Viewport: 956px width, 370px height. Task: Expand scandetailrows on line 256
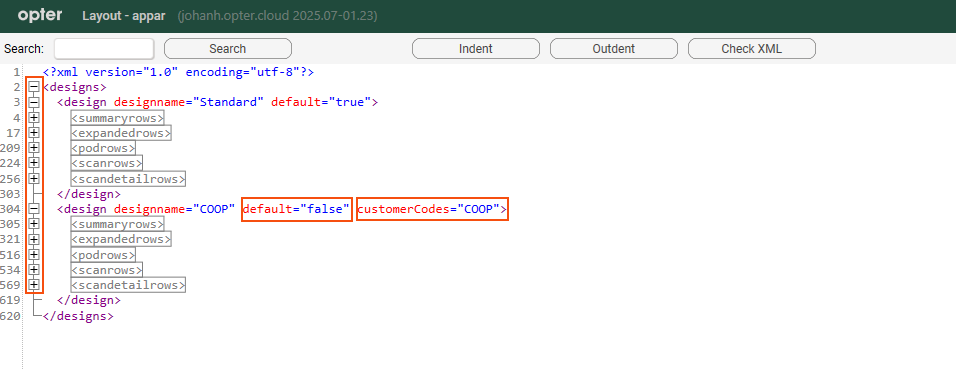coord(34,179)
